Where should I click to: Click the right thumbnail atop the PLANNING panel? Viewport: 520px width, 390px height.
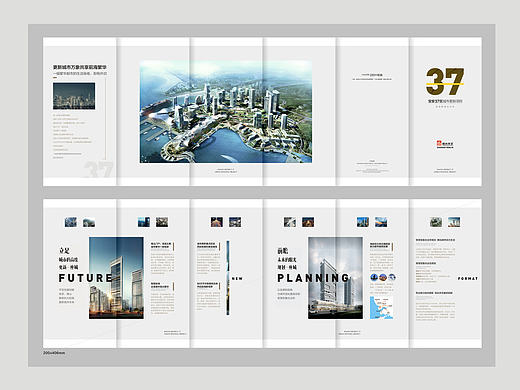308,222
